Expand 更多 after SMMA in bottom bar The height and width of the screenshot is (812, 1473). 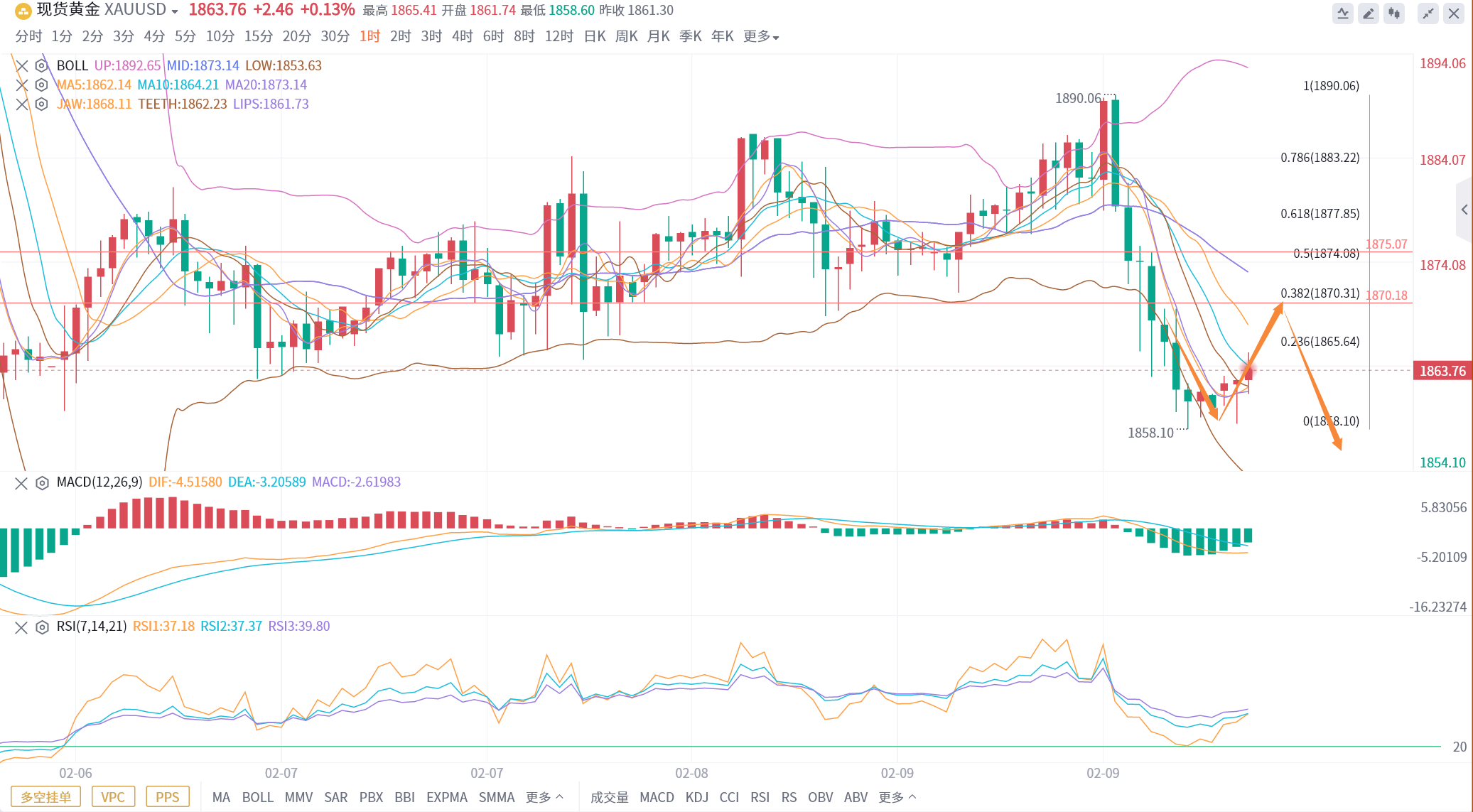[x=545, y=797]
